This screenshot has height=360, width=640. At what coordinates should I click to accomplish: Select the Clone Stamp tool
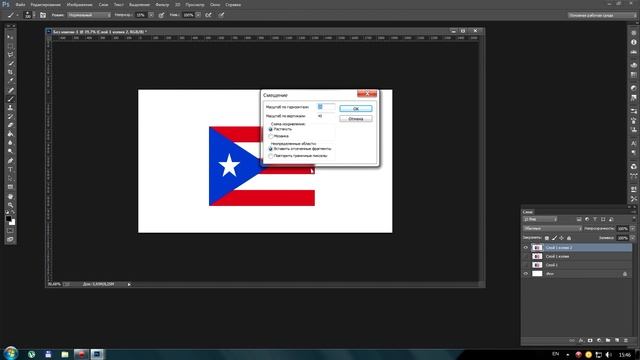(11, 107)
